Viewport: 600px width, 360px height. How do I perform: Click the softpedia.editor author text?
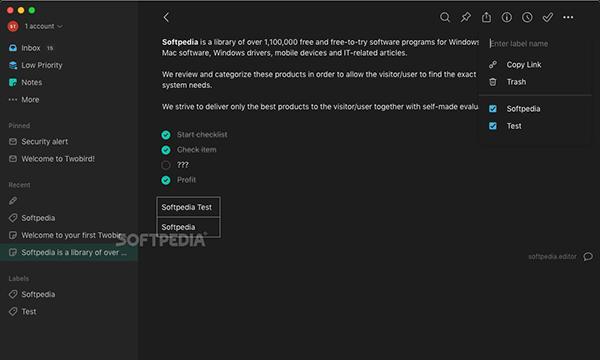tap(552, 256)
